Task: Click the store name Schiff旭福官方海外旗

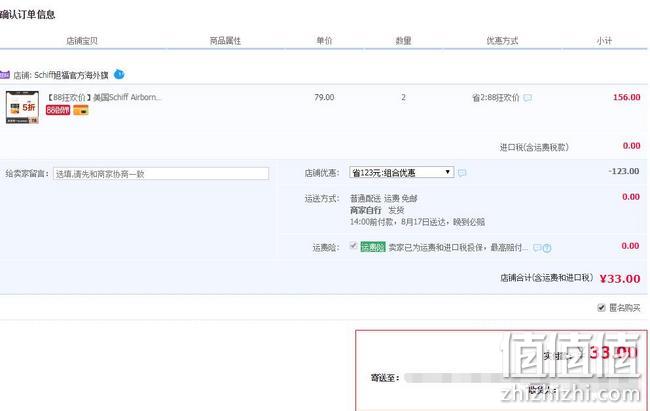Action: click(71, 75)
